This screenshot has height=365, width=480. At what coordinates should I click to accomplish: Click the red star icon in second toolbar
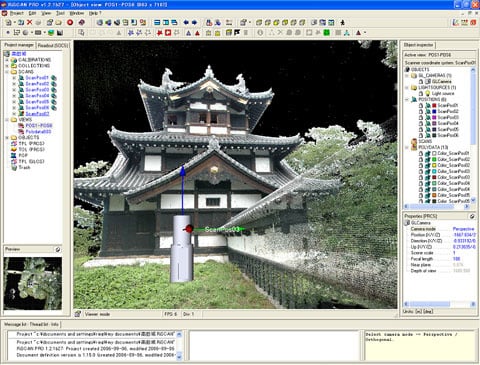click(x=160, y=33)
